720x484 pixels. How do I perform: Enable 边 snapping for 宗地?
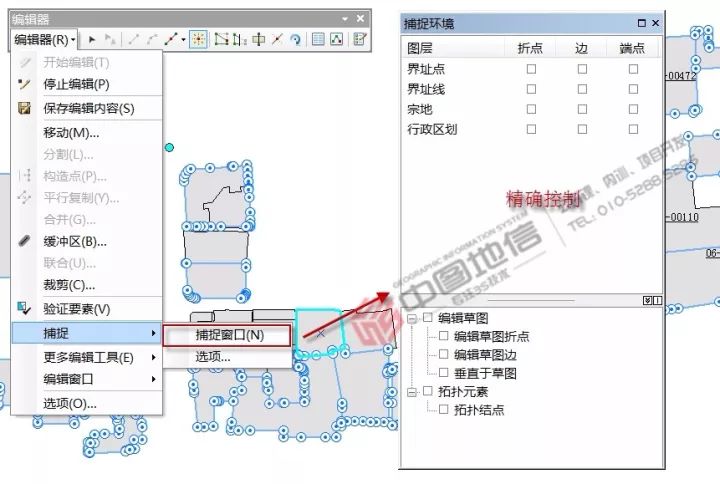582,109
